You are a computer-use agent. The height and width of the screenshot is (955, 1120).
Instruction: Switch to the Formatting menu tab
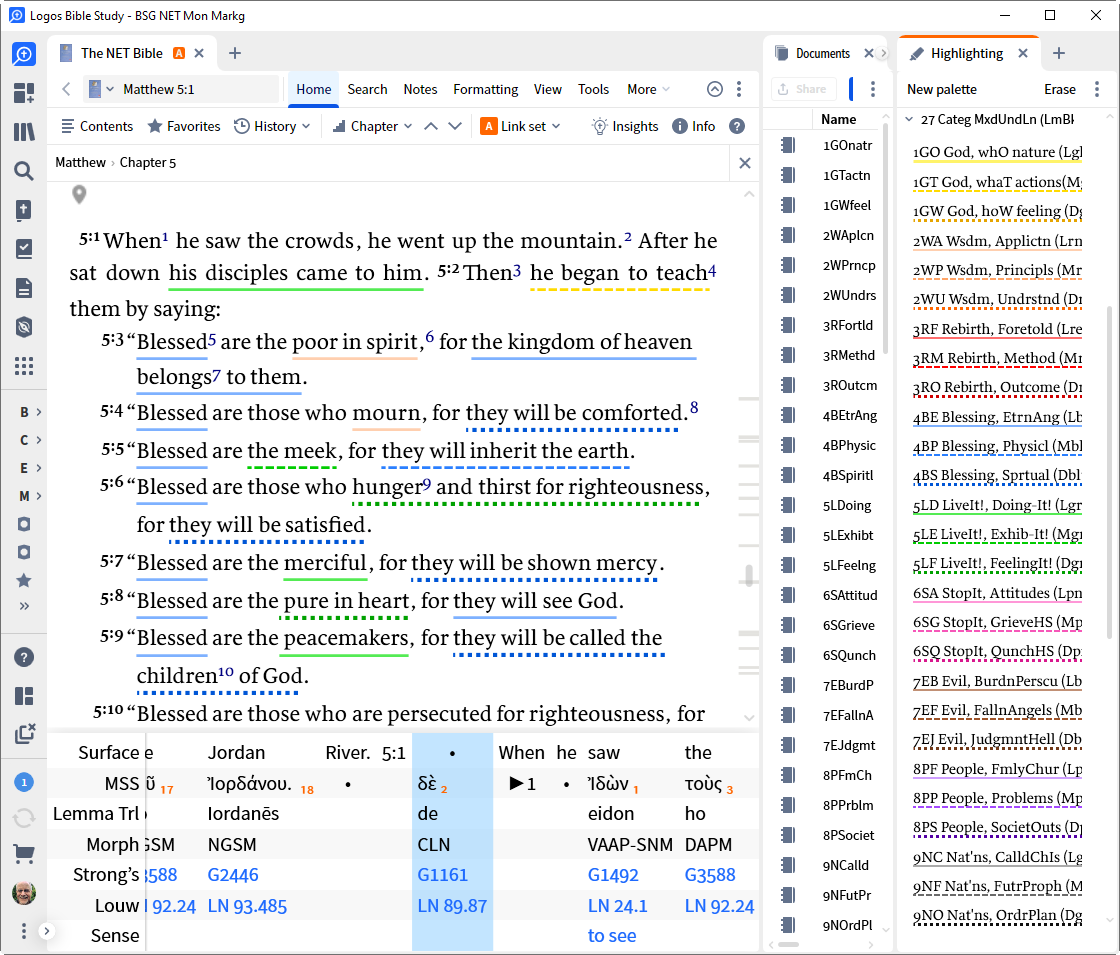coord(485,89)
